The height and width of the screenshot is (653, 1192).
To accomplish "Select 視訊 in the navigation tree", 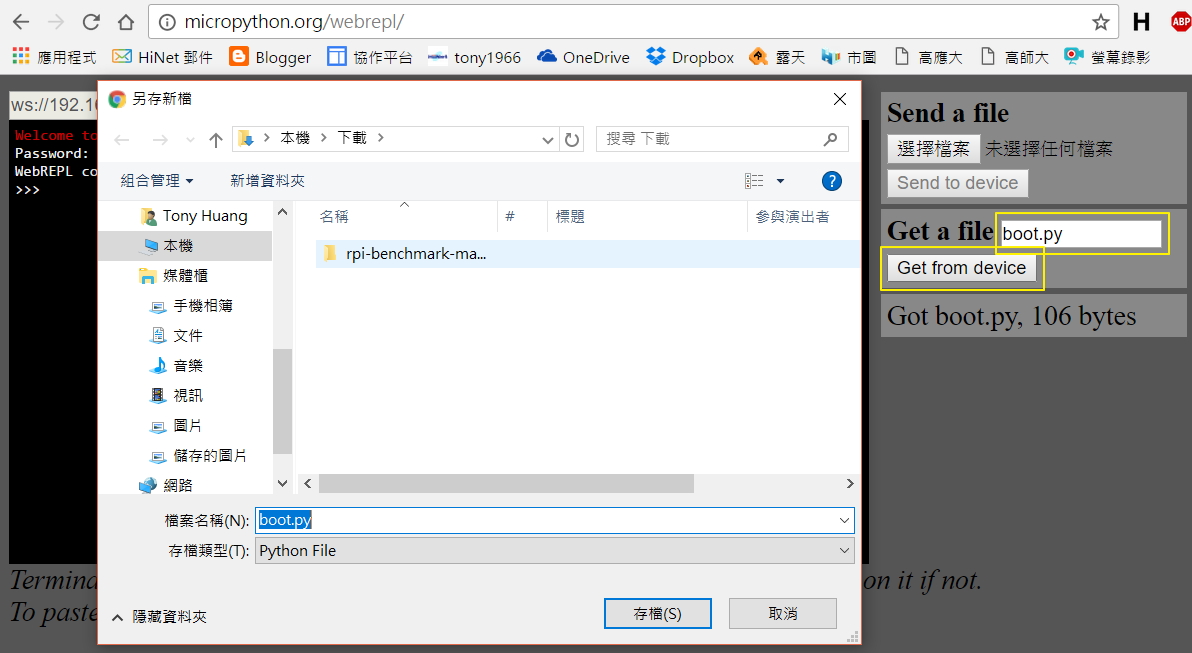I will (x=176, y=396).
